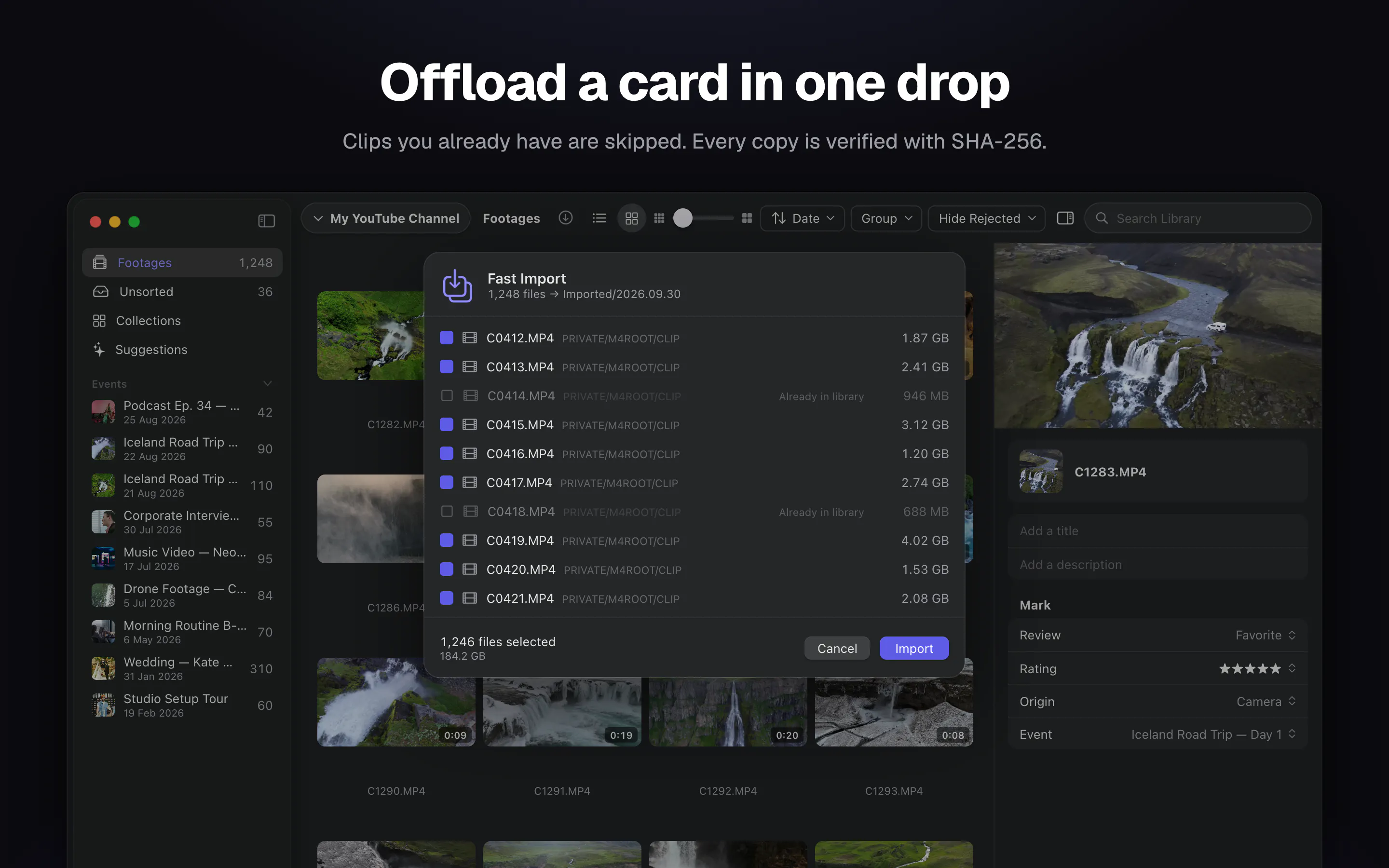This screenshot has height=868, width=1389.
Task: Open the My YouTube Channel library dropdown
Action: 386,218
